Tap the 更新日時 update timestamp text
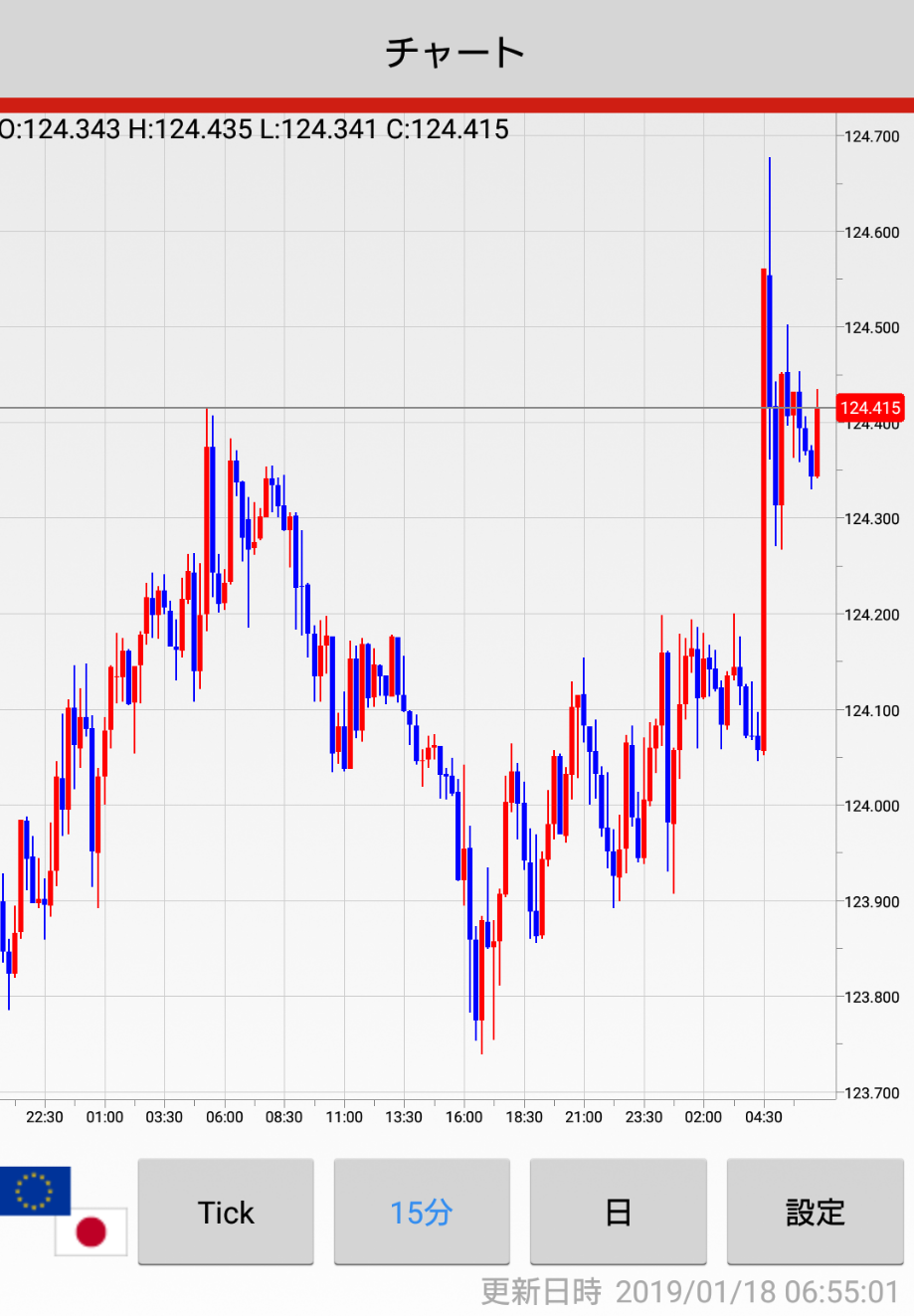Screen dimensions: 914x1316 point(689,1291)
